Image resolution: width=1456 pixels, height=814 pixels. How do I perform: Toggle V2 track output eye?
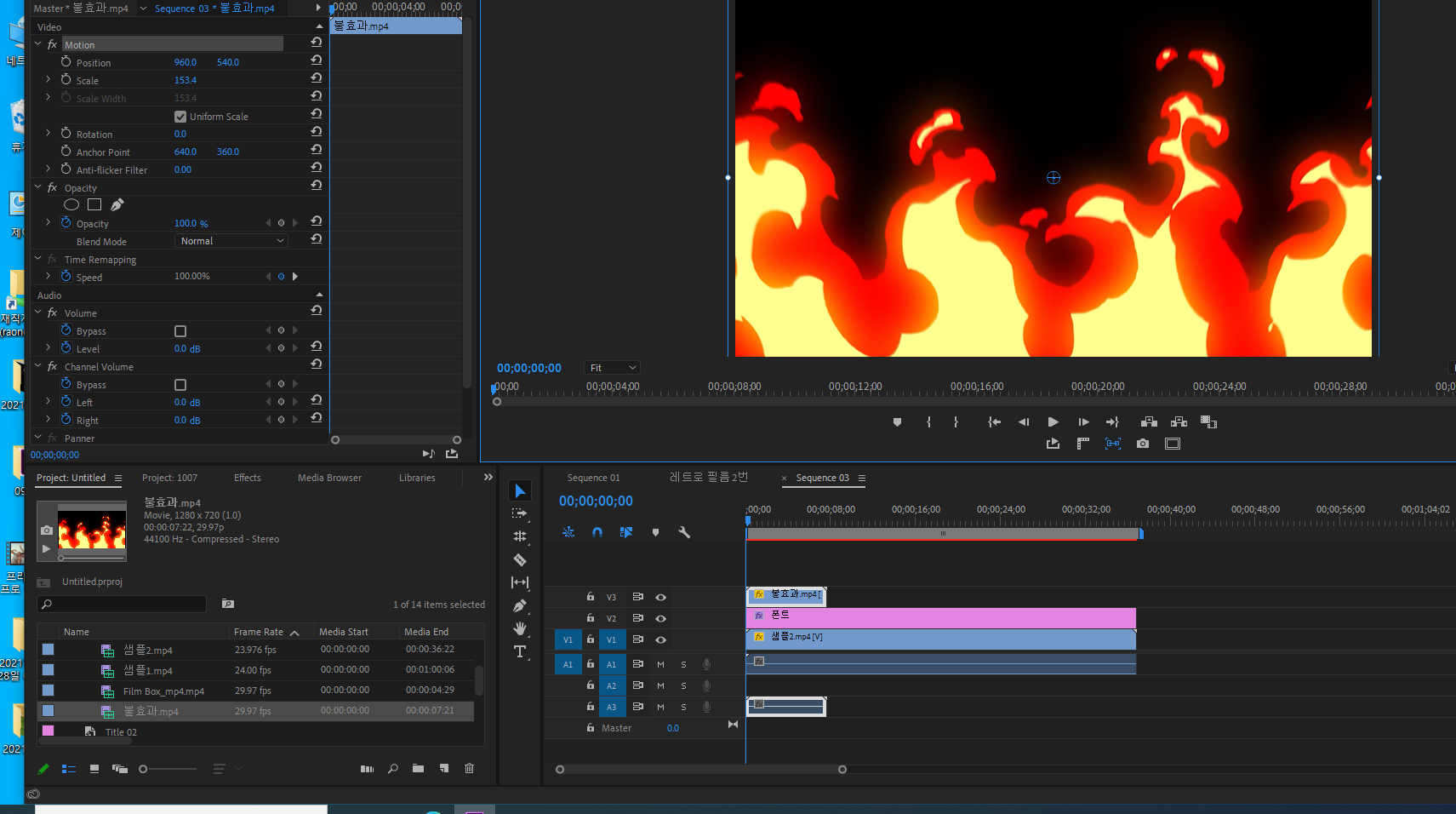(660, 618)
